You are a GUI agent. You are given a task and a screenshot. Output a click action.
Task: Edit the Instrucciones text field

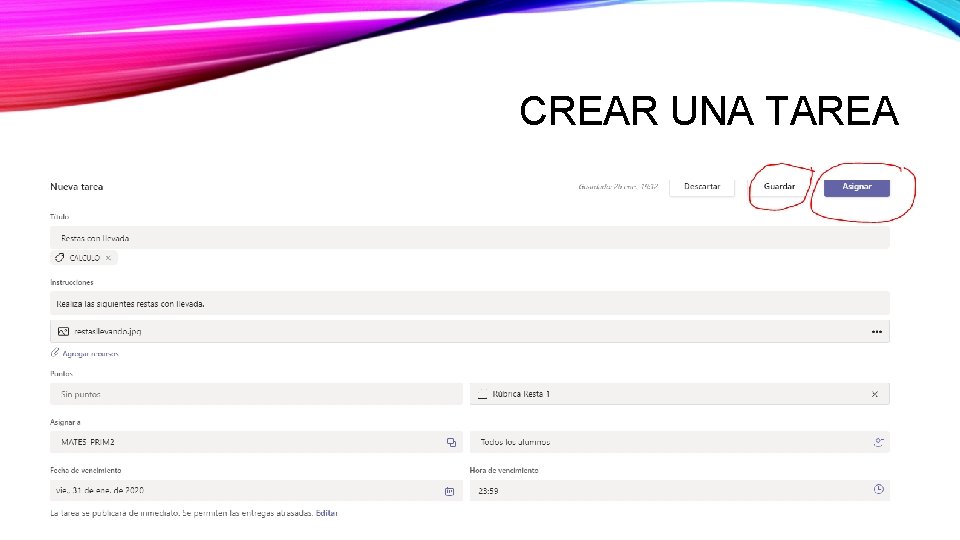click(x=470, y=304)
